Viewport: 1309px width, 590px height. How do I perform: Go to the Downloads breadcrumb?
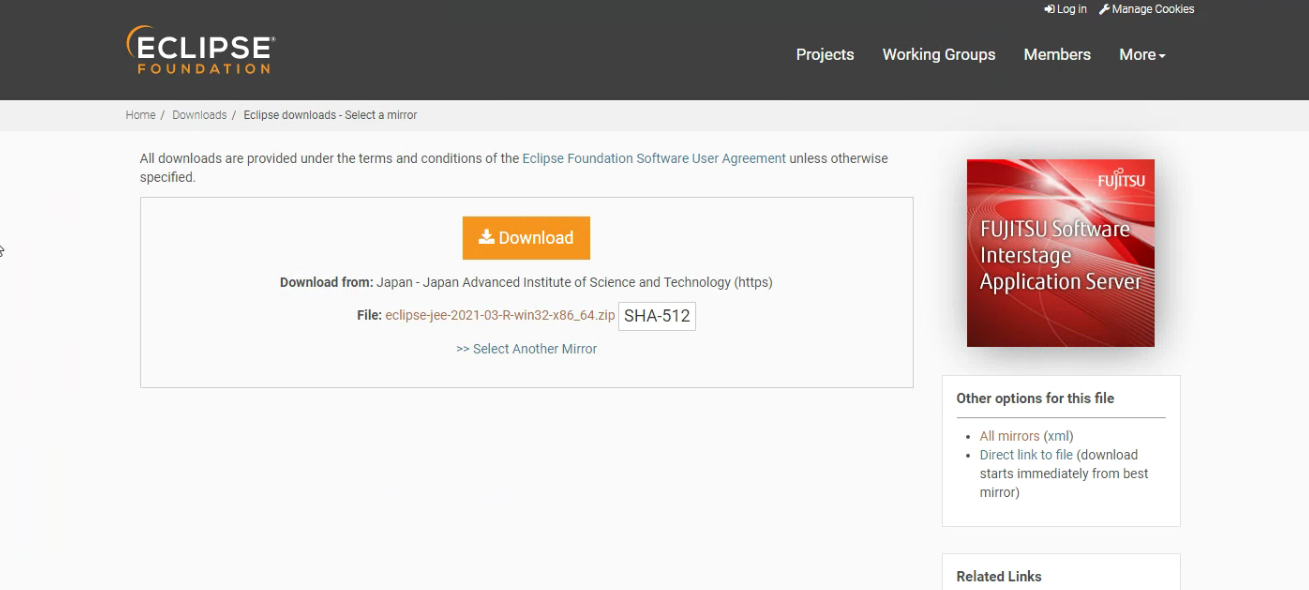pos(199,115)
